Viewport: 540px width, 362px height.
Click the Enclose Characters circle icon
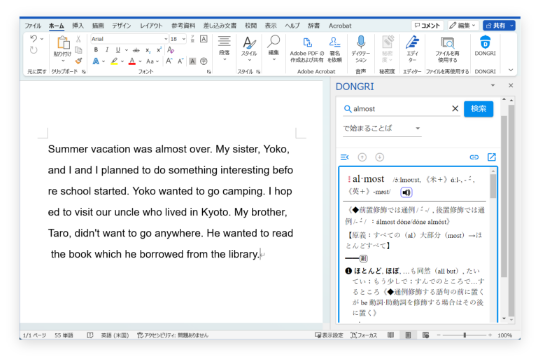[x=204, y=61]
